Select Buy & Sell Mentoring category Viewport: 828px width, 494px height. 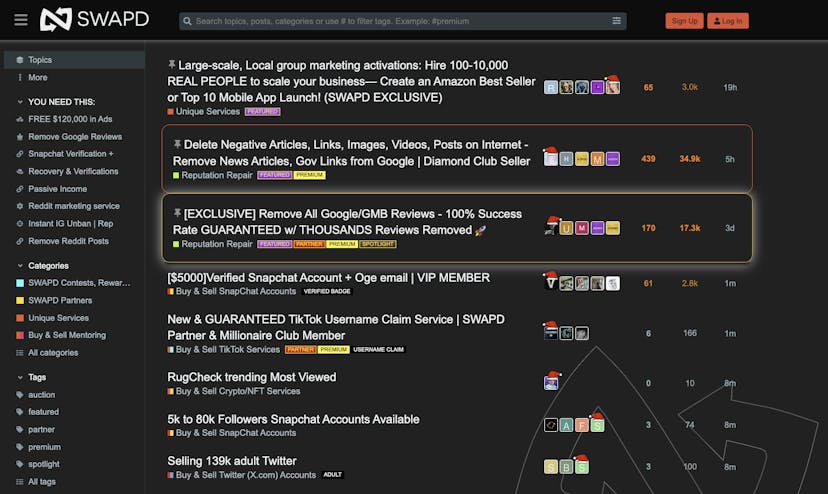tap(67, 335)
